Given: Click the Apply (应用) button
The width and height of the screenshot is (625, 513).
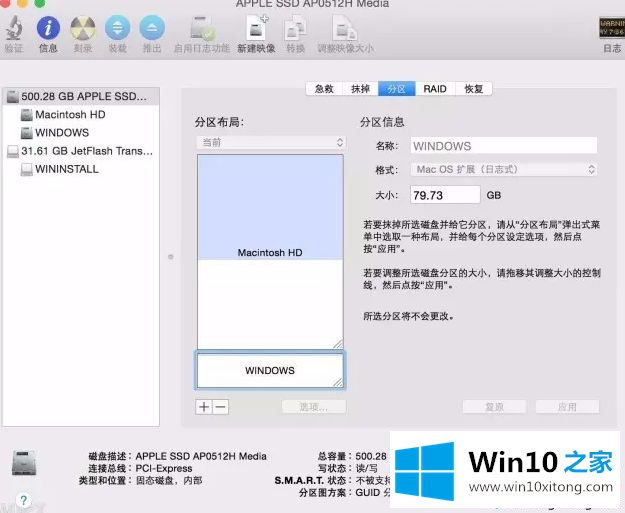Looking at the screenshot, I should (567, 407).
